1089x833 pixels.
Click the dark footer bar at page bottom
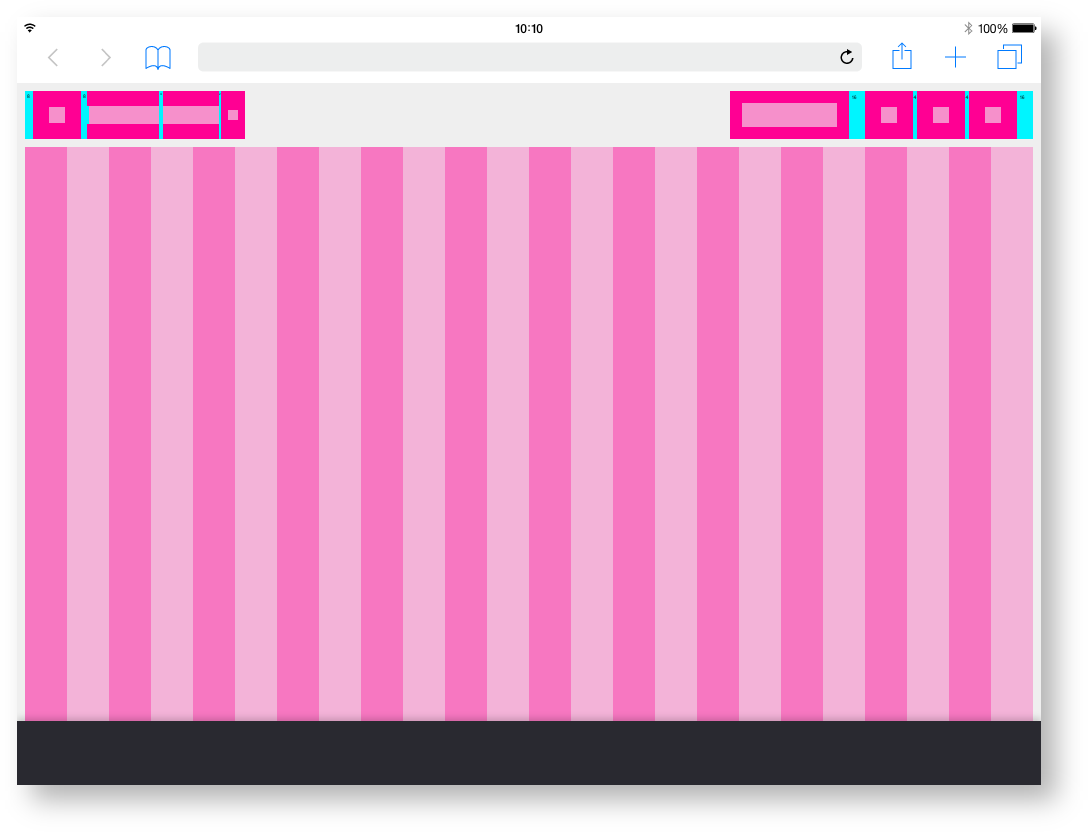click(528, 752)
